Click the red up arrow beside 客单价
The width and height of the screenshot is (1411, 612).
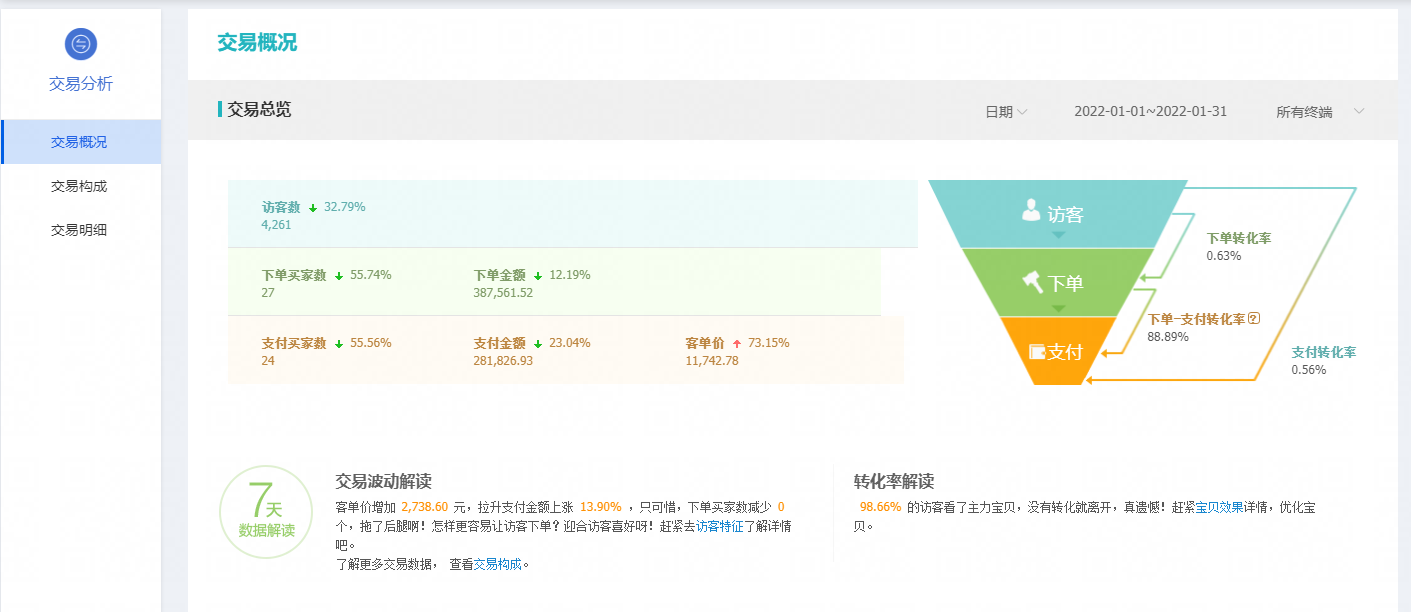point(737,344)
